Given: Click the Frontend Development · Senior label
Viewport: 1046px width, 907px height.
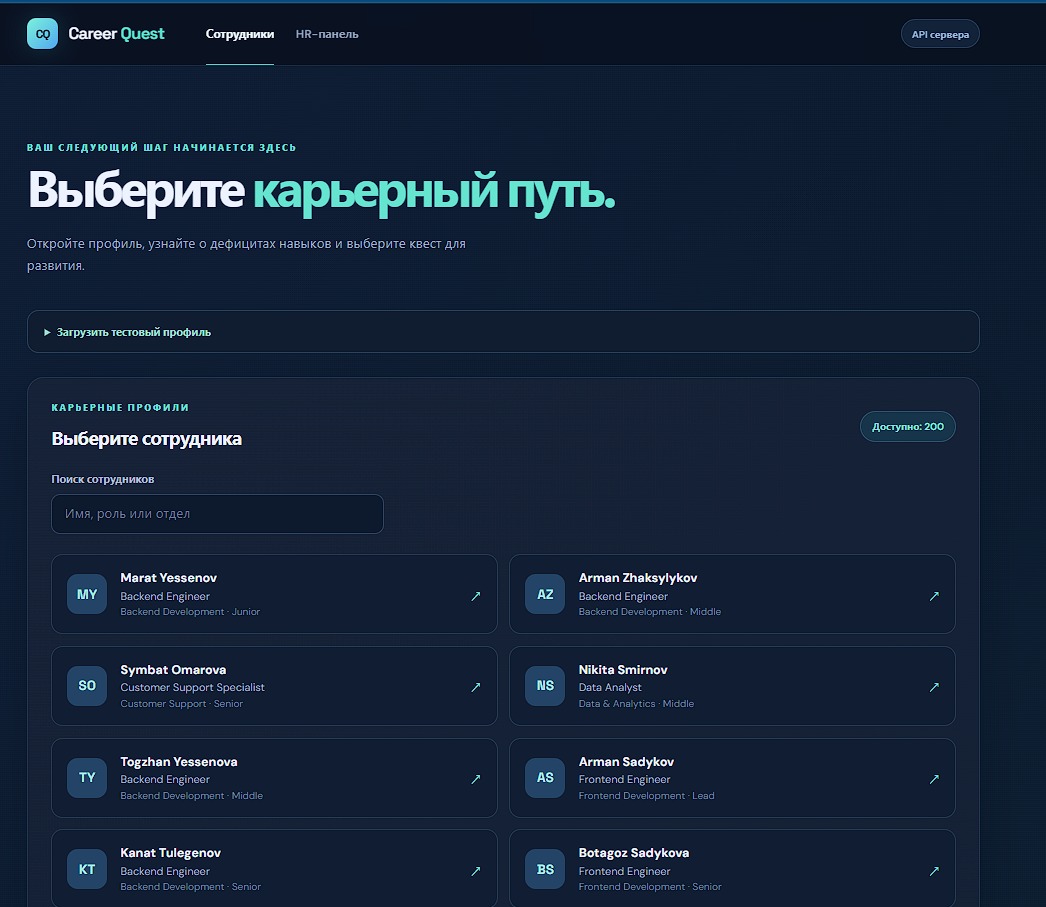Looking at the screenshot, I should 650,887.
